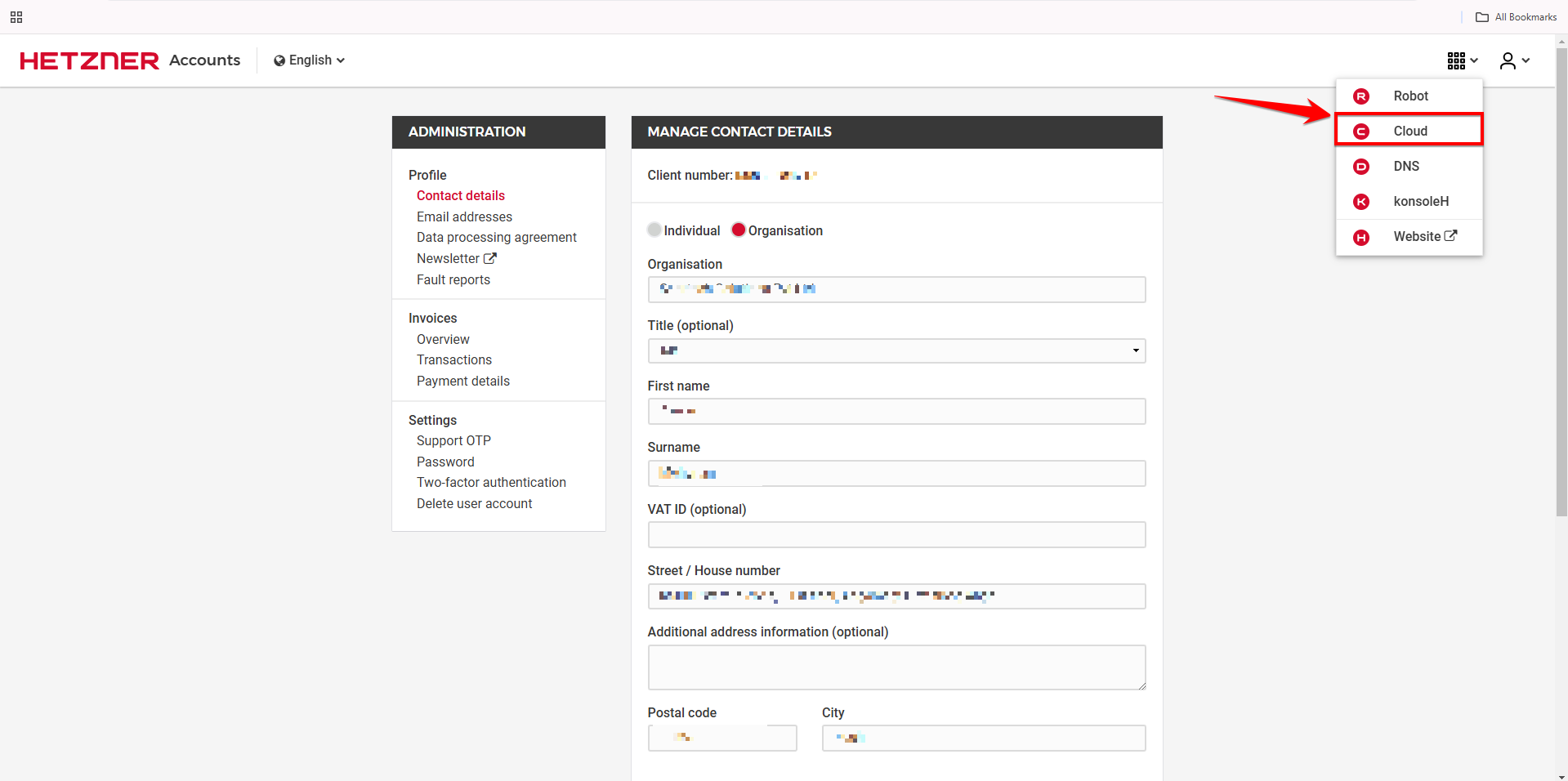1568x781 pixels.
Task: Go to Payment details page
Action: point(462,382)
